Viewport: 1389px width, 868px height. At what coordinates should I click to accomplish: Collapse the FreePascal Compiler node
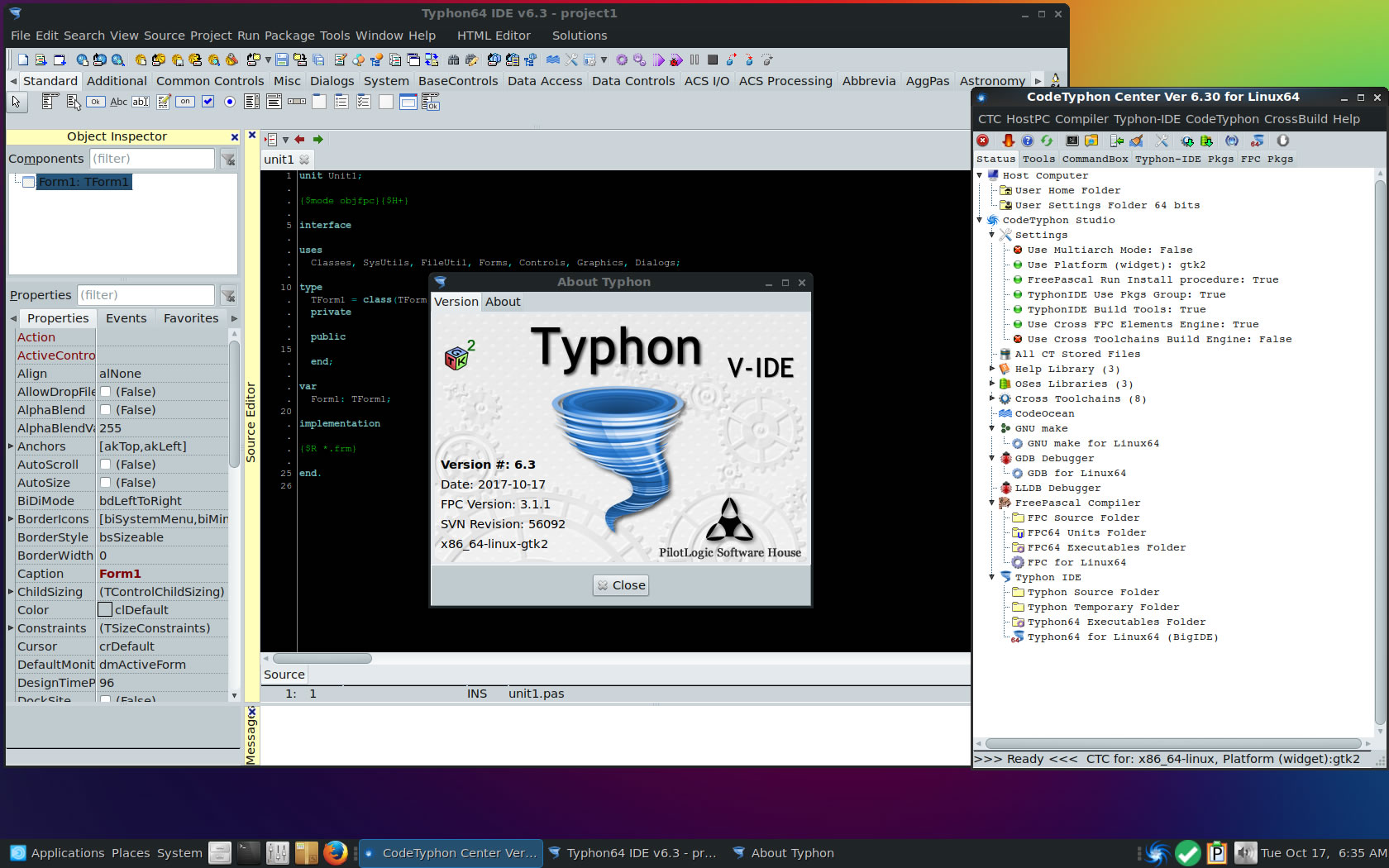click(992, 503)
